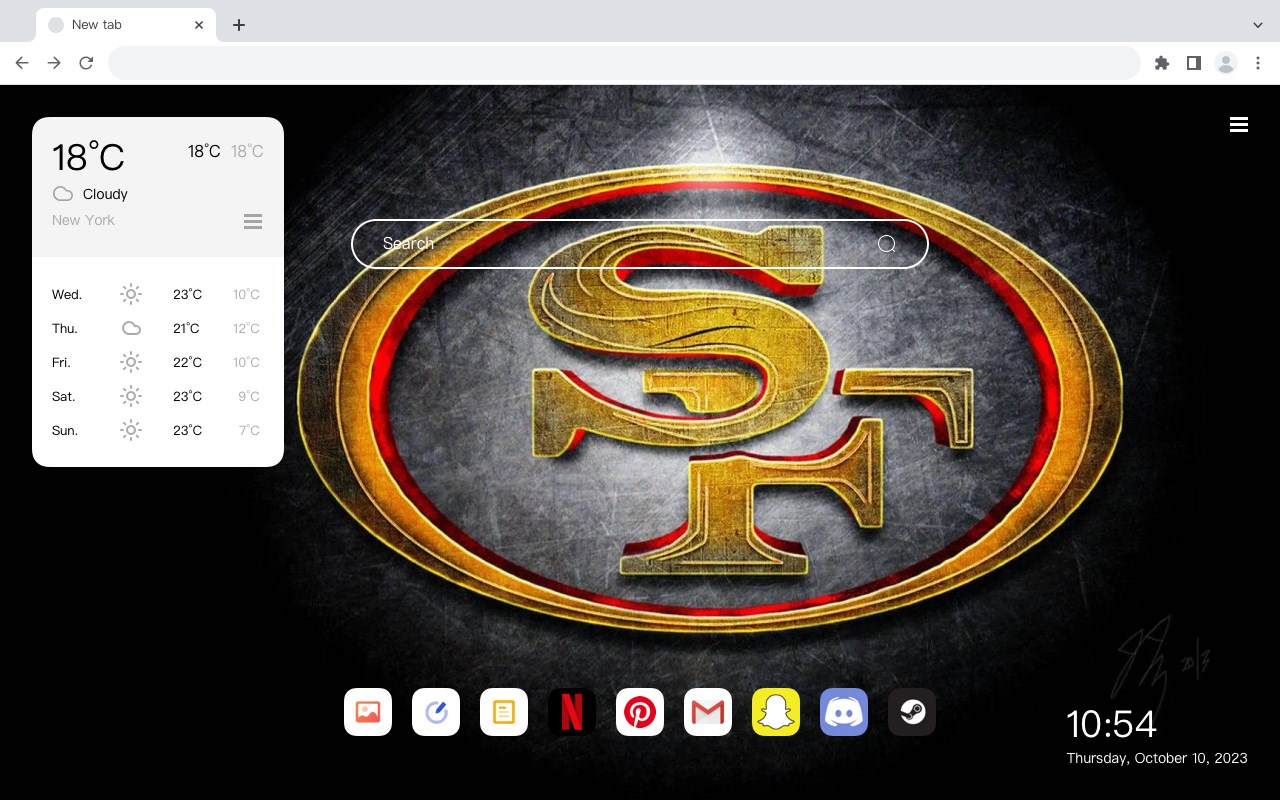Viewport: 1280px width, 800px height.
Task: Open the Steam shortcut
Action: click(912, 712)
